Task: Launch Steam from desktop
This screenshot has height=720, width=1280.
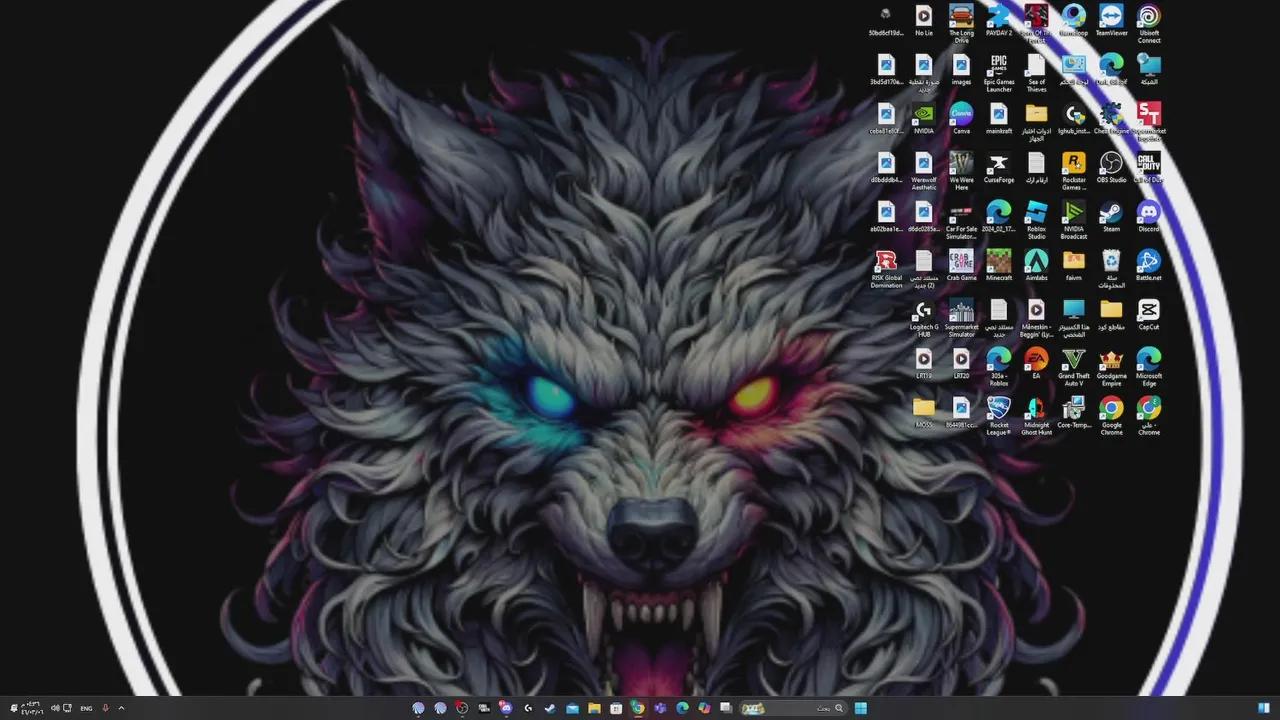Action: coord(1111,216)
